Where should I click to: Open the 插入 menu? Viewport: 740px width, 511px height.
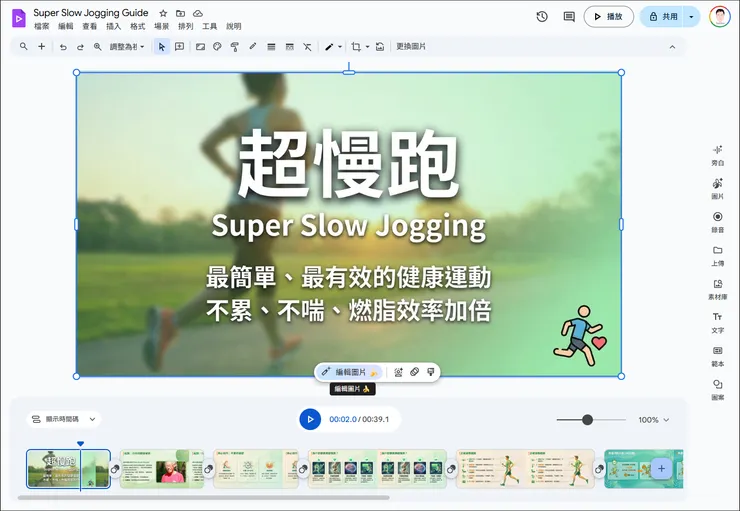(113, 26)
